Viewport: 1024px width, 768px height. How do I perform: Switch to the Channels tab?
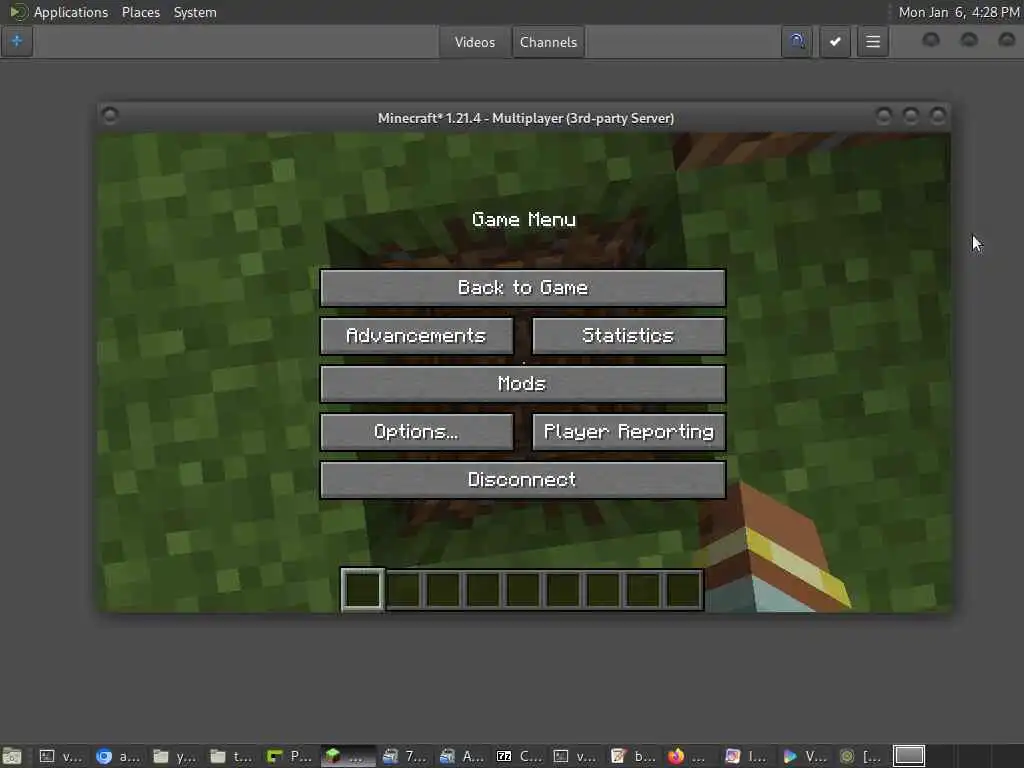tap(549, 42)
